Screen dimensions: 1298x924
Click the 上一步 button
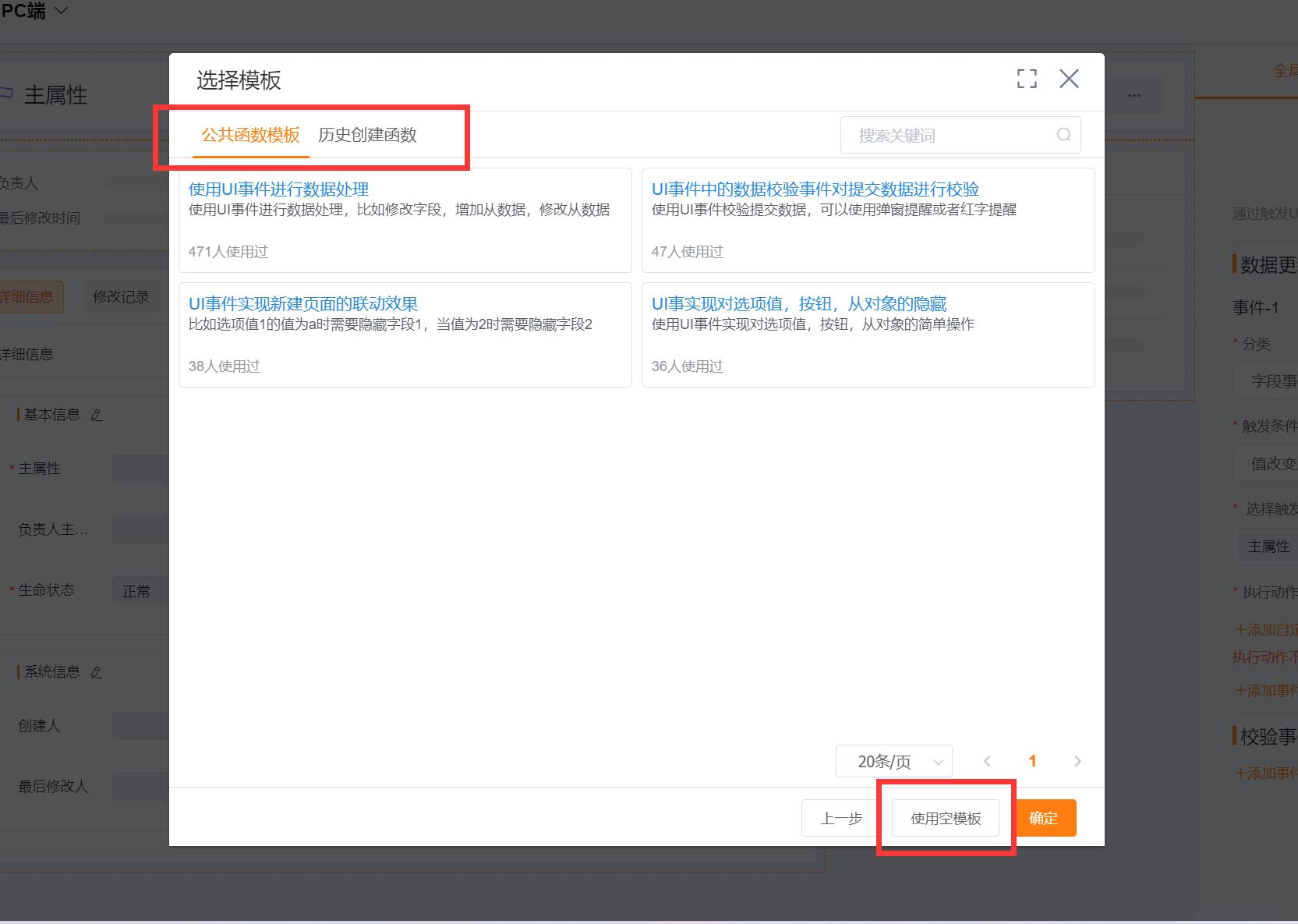841,818
